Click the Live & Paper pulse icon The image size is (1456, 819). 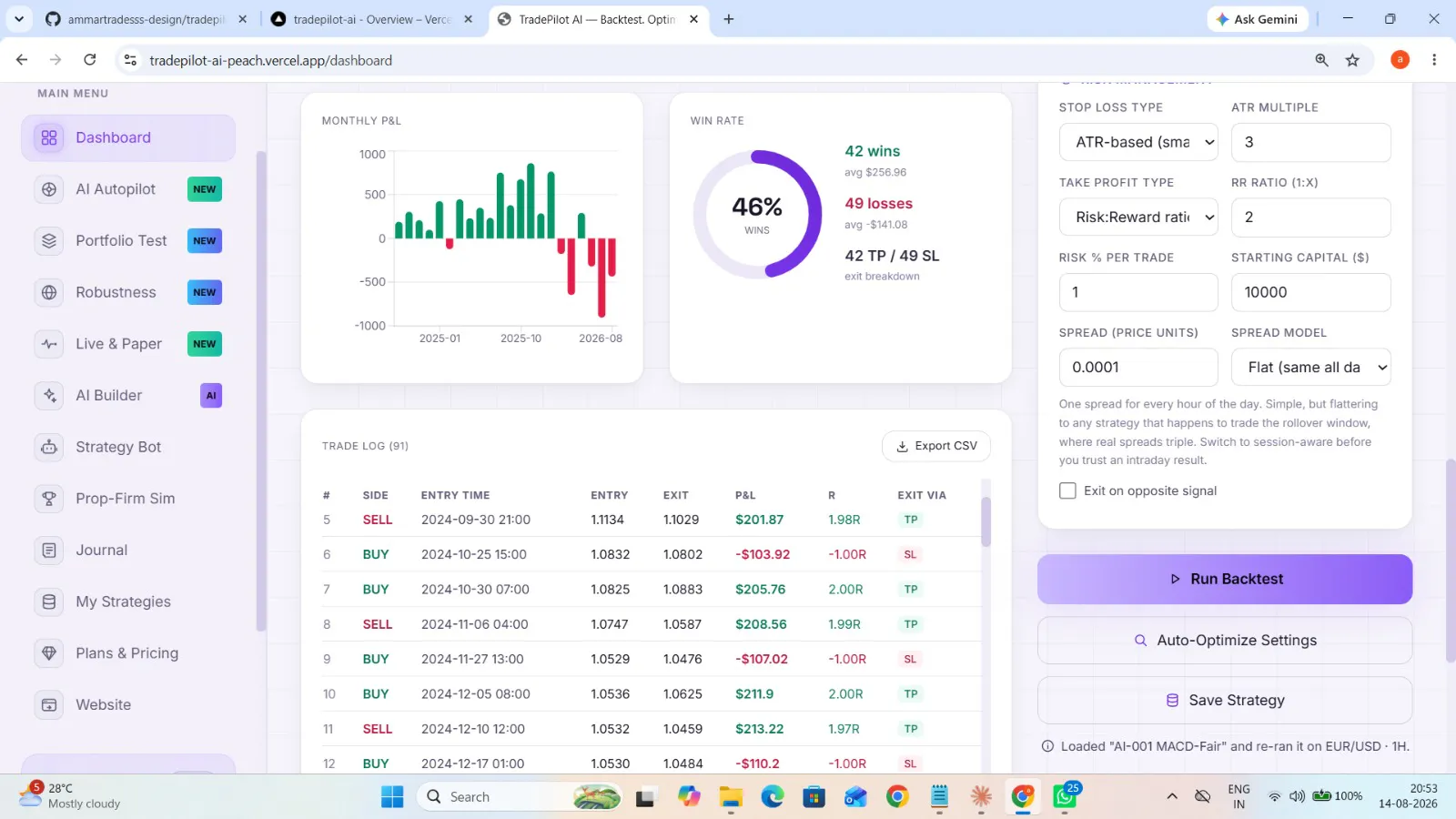[x=49, y=344]
